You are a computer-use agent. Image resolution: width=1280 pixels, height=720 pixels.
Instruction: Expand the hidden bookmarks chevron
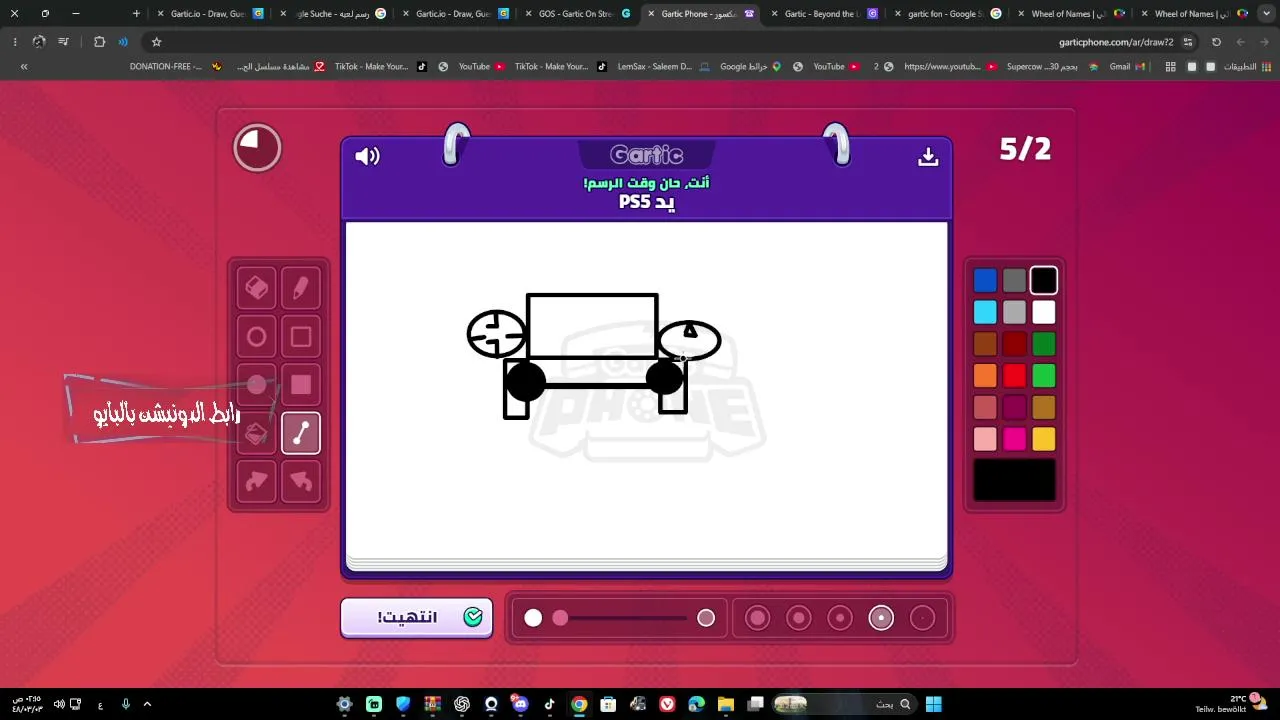tap(24, 67)
